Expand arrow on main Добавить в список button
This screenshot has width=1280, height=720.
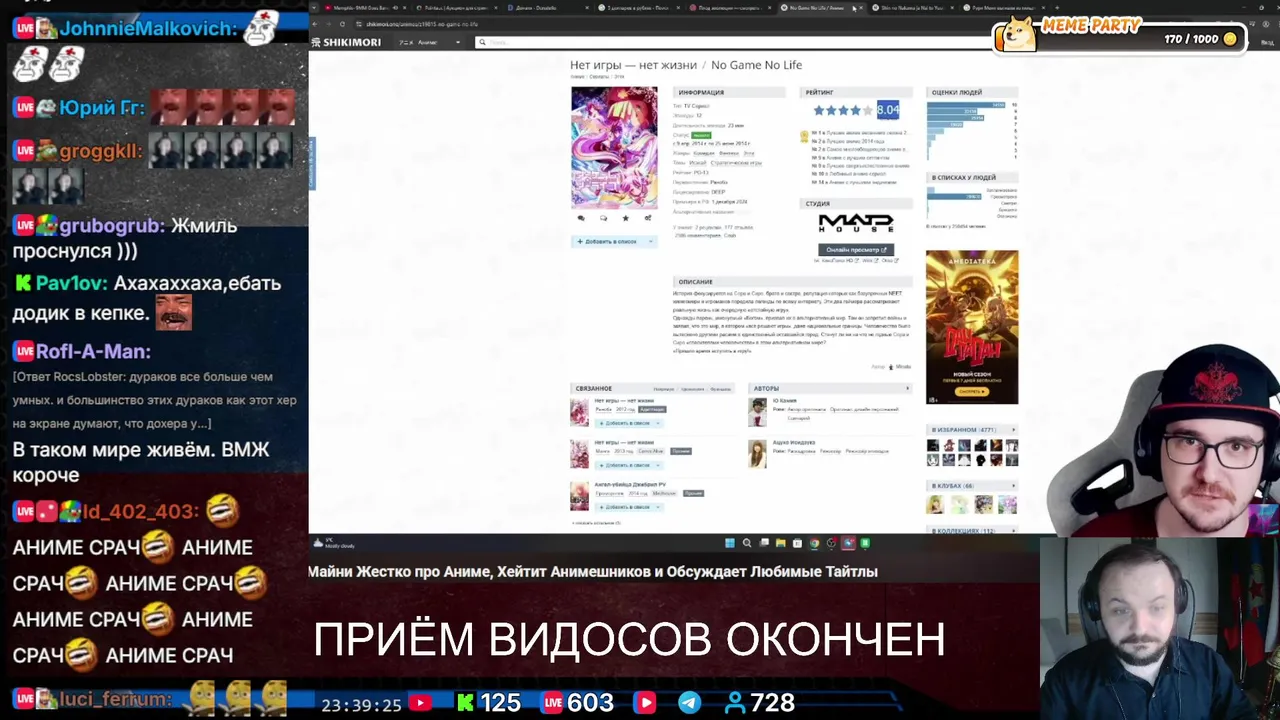pos(651,241)
